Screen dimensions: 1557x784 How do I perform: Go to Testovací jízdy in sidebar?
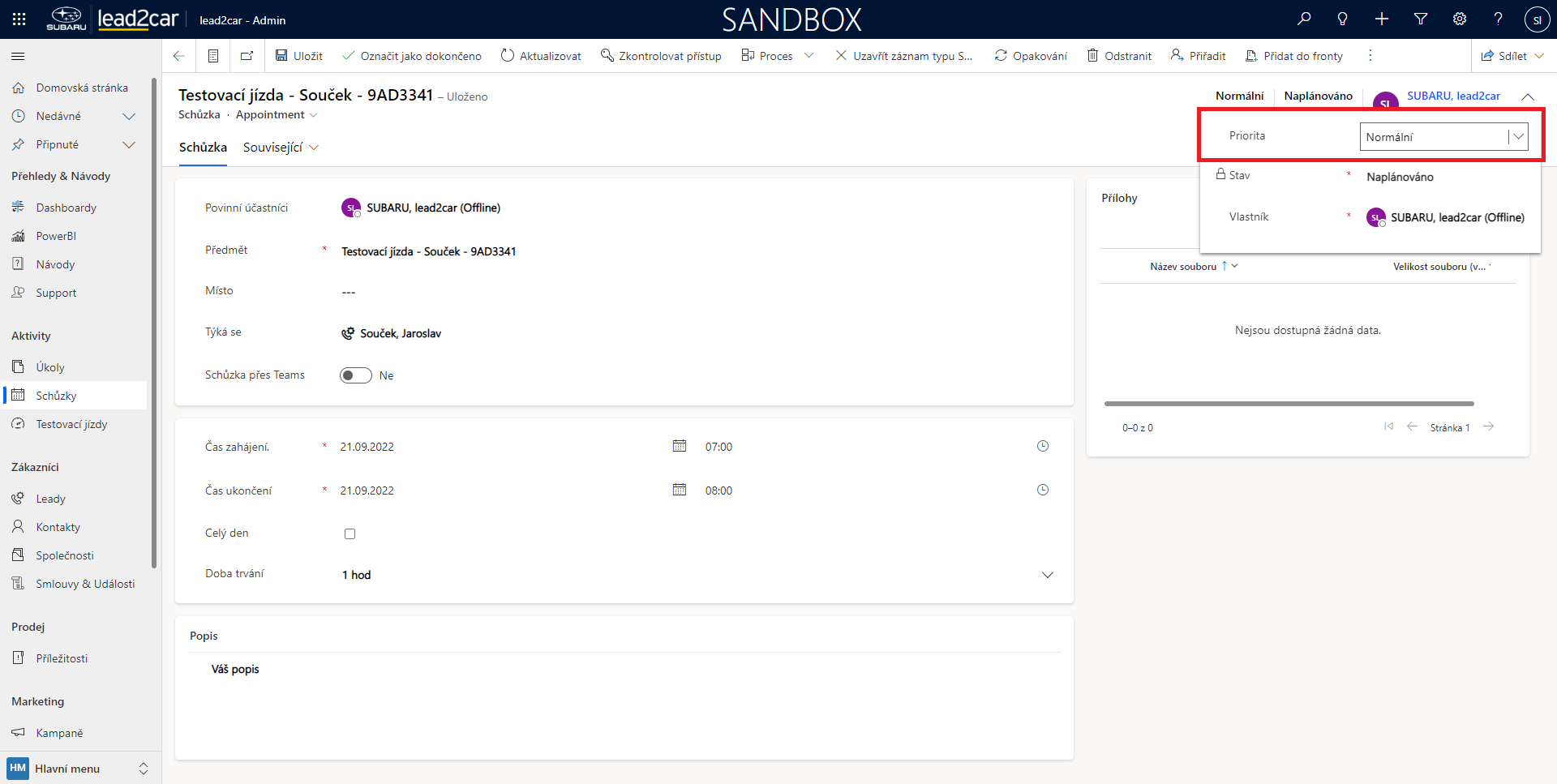pos(71,424)
